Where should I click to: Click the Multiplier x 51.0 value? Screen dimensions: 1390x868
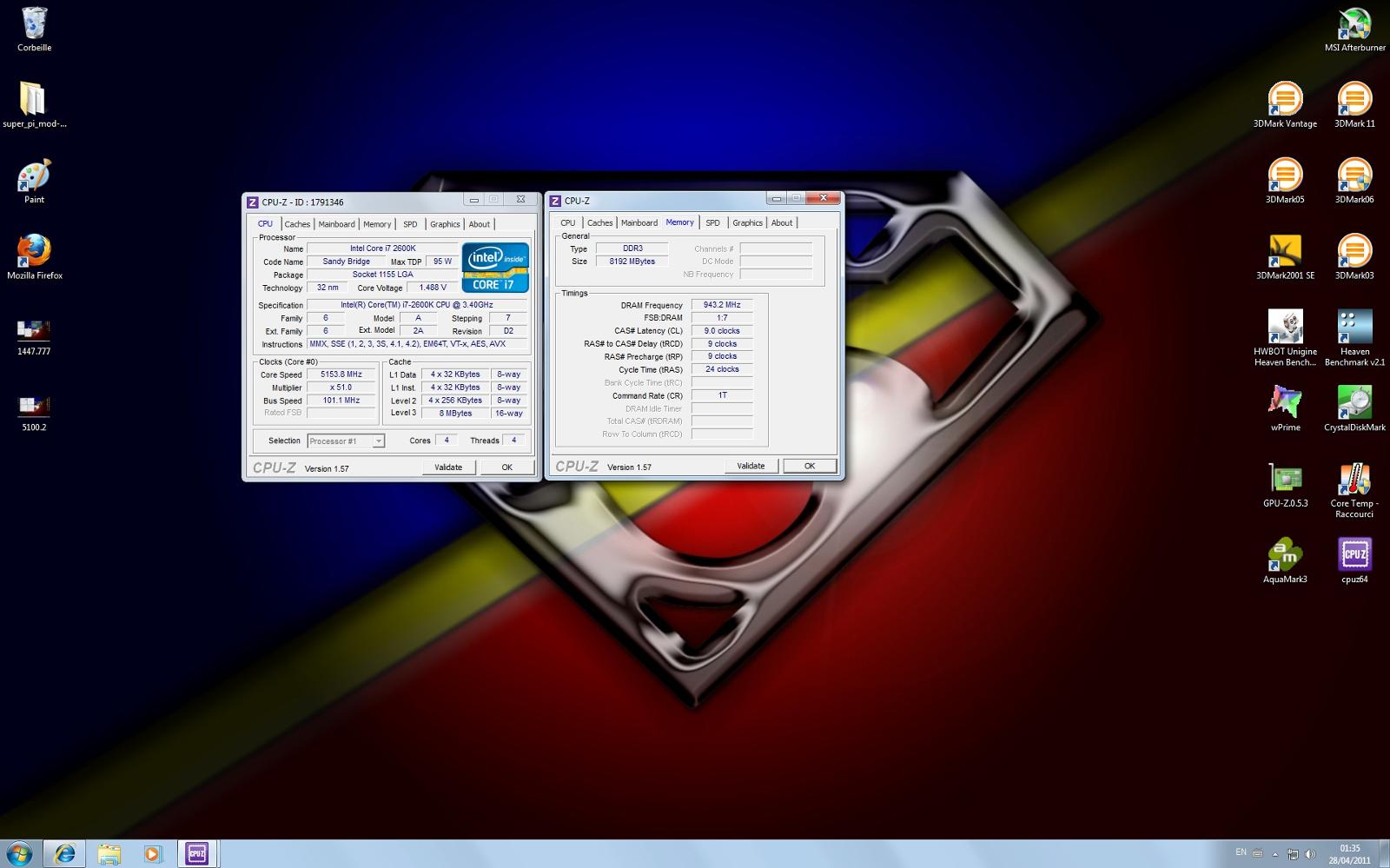341,388
